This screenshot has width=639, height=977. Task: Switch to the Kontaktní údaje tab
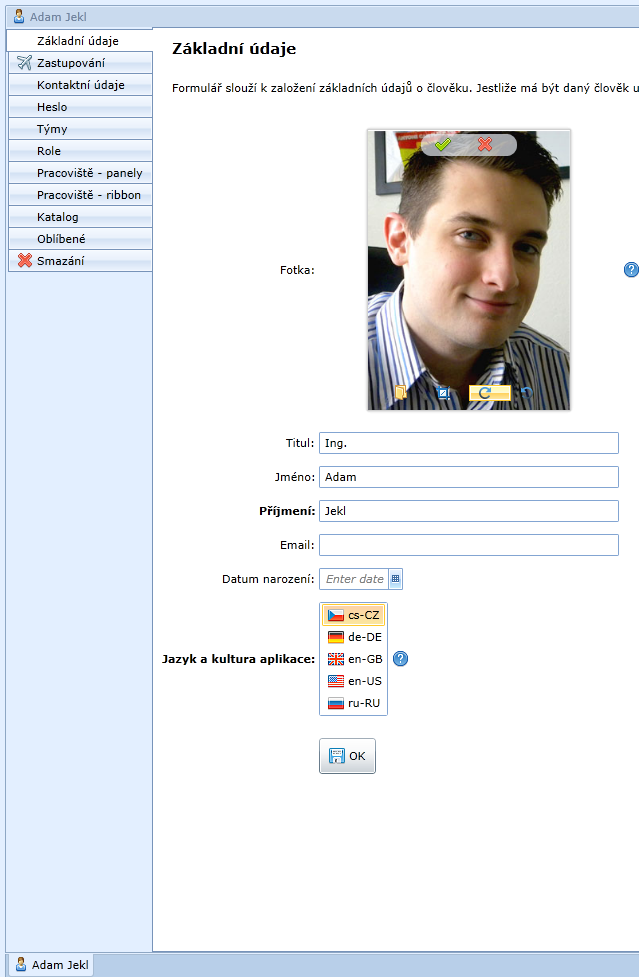[80, 85]
